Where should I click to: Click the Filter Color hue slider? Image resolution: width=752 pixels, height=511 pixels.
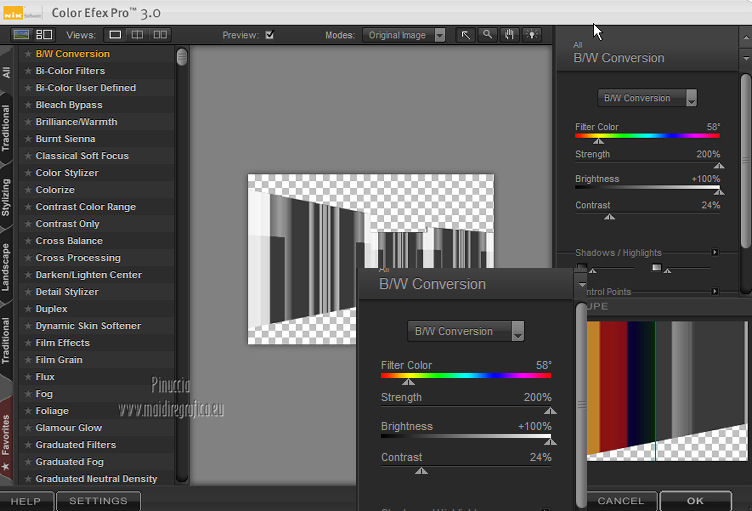click(647, 136)
